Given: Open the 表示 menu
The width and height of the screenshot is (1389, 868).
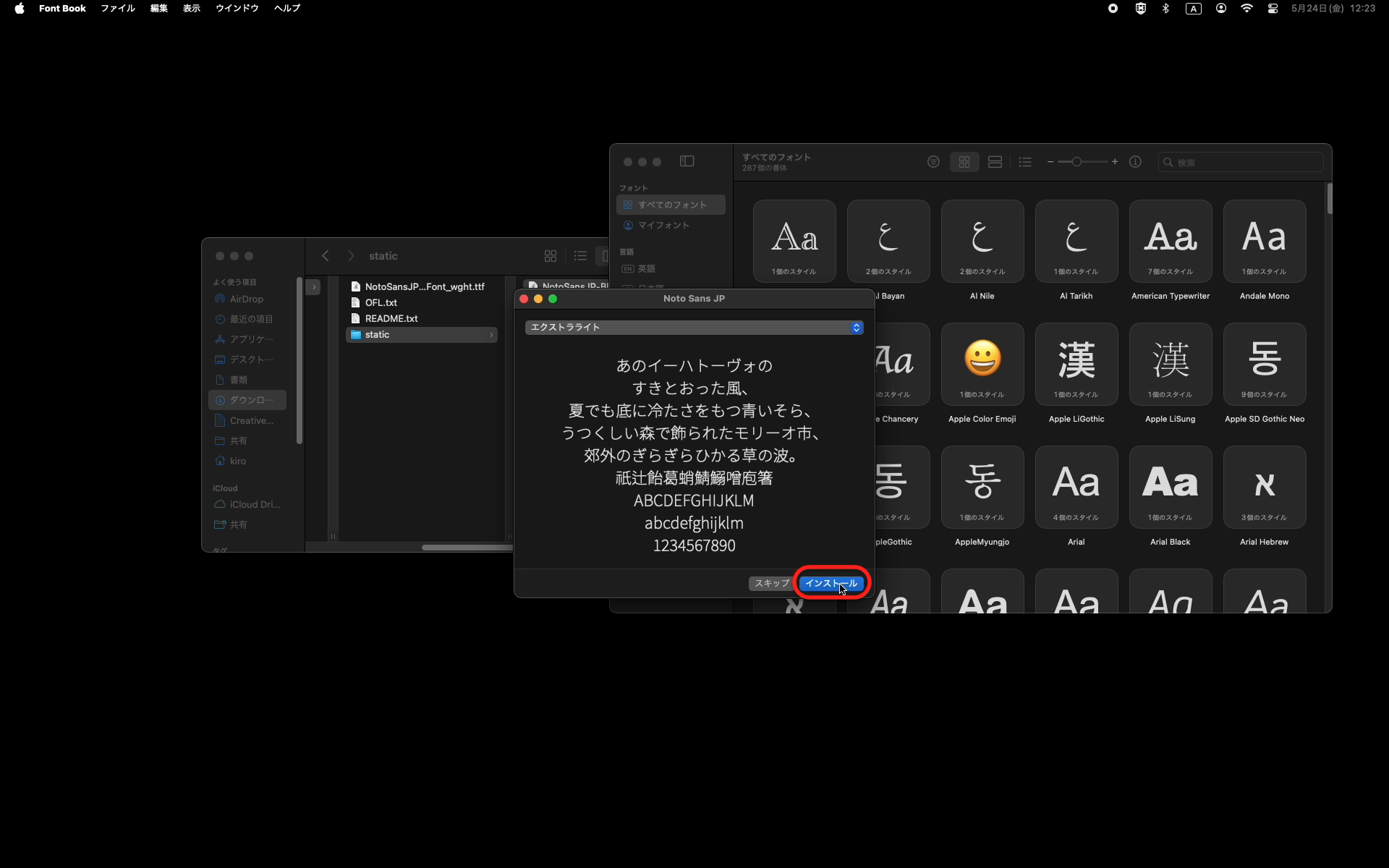Looking at the screenshot, I should tap(192, 9).
